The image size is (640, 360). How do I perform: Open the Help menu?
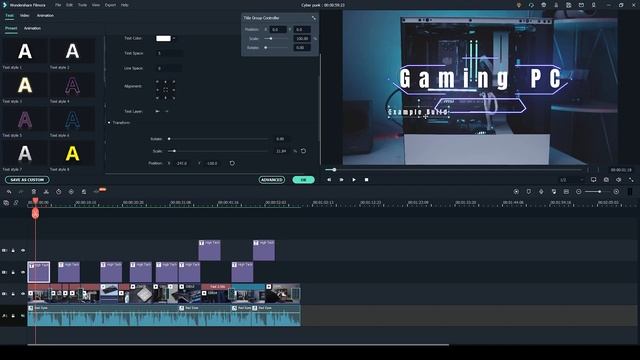[124, 5]
